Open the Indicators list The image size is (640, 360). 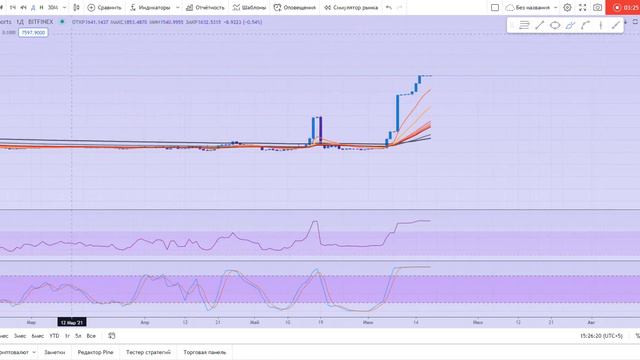click(150, 7)
